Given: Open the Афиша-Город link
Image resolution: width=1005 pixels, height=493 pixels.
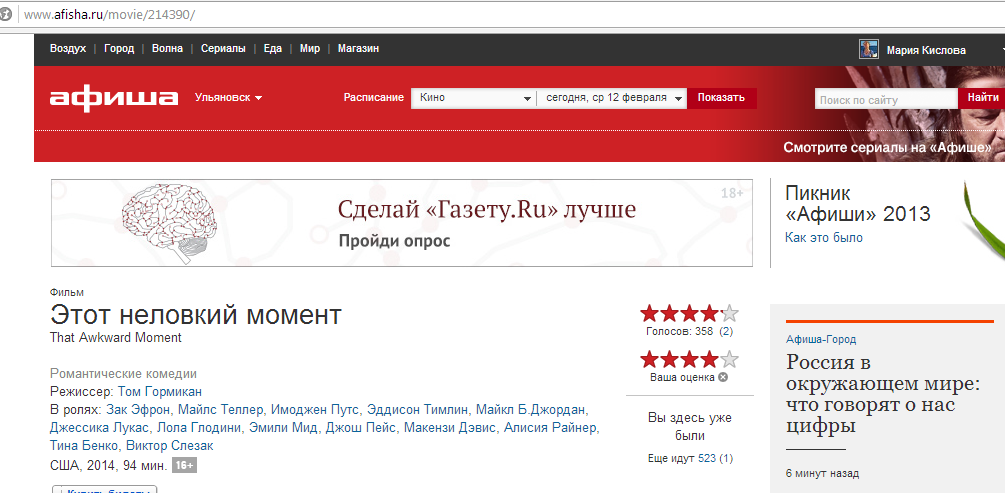Looking at the screenshot, I should click(821, 340).
